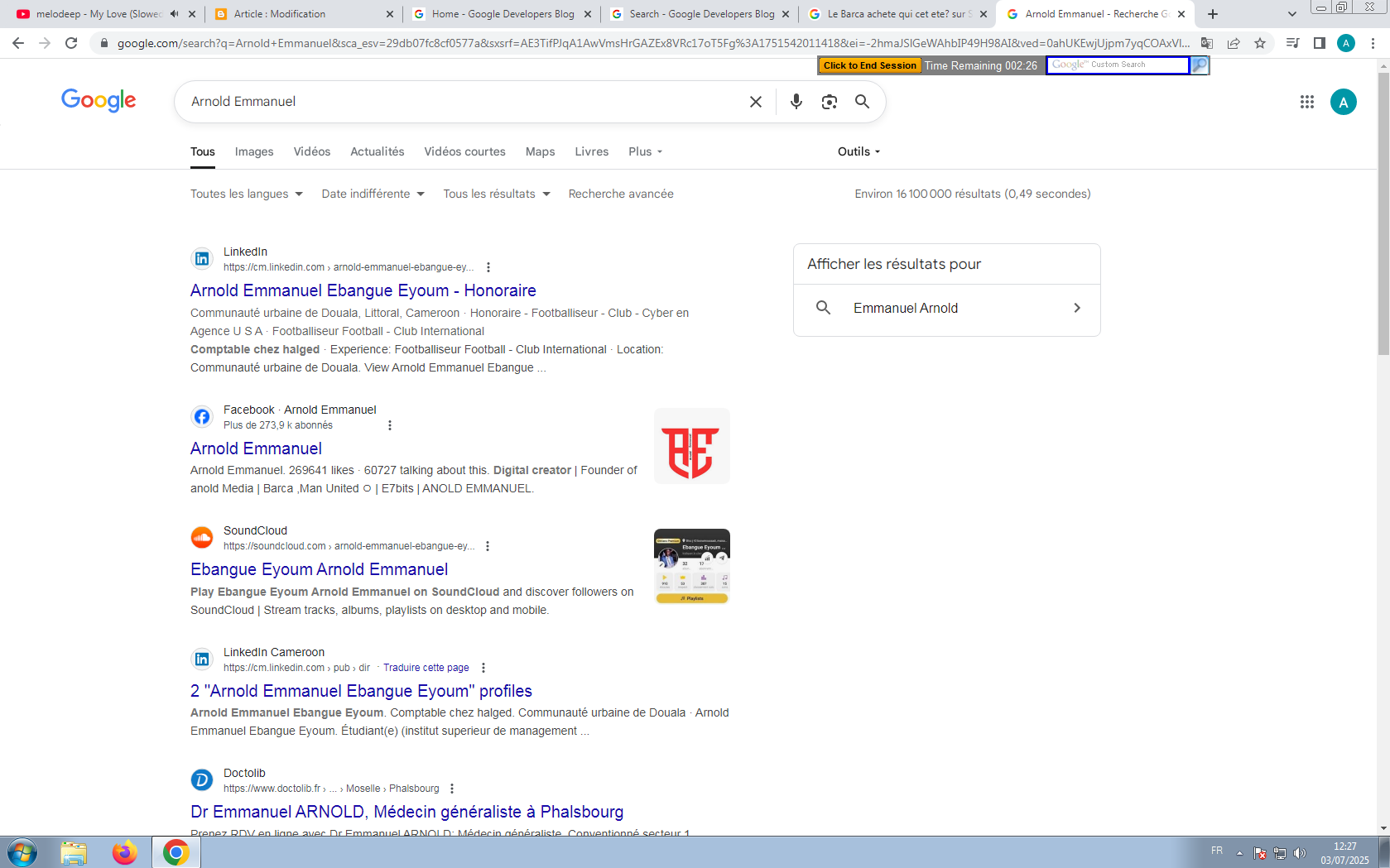
Task: Click the Facebook result AE logo thumbnail
Action: [x=692, y=446]
